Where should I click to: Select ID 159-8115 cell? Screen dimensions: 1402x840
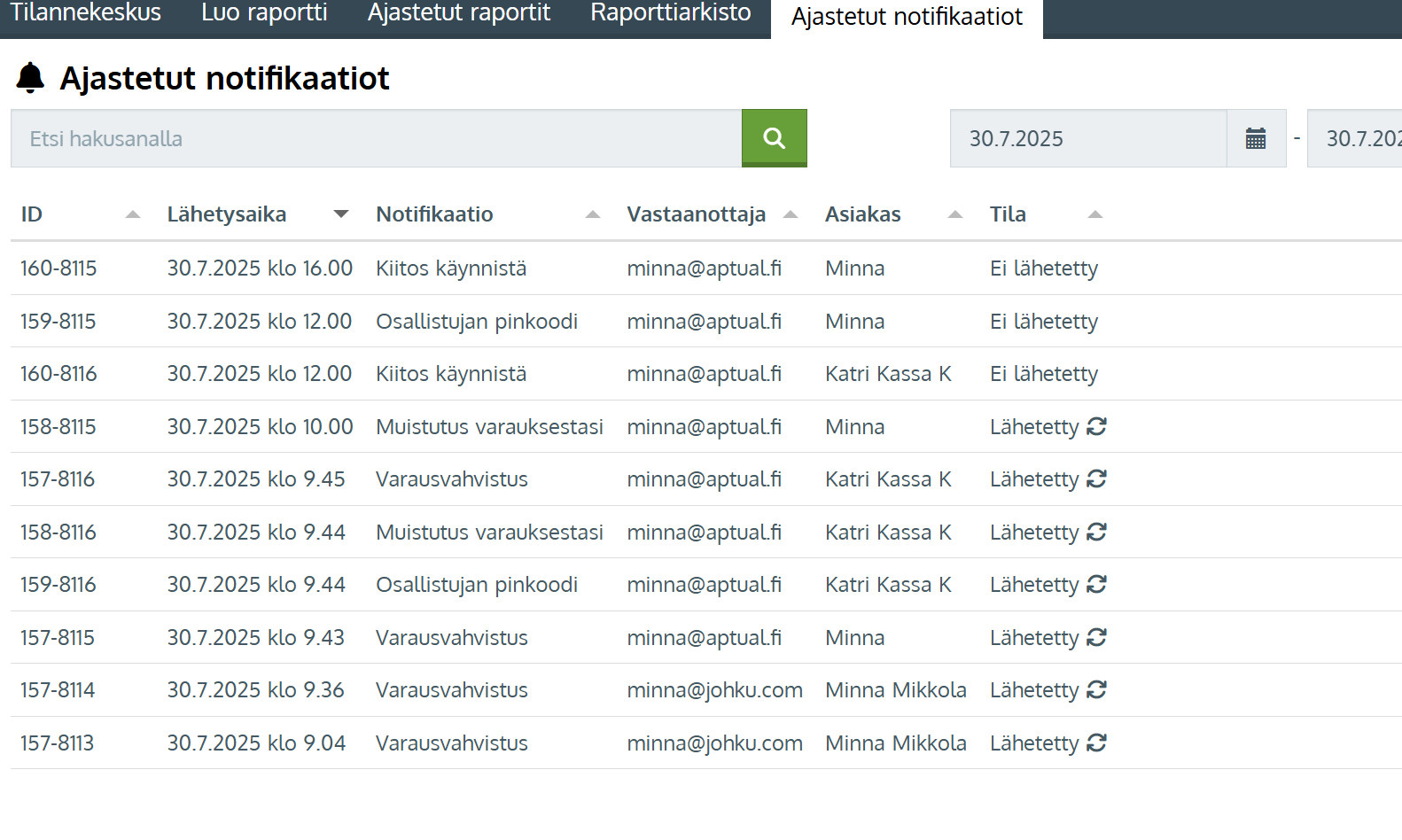58,322
